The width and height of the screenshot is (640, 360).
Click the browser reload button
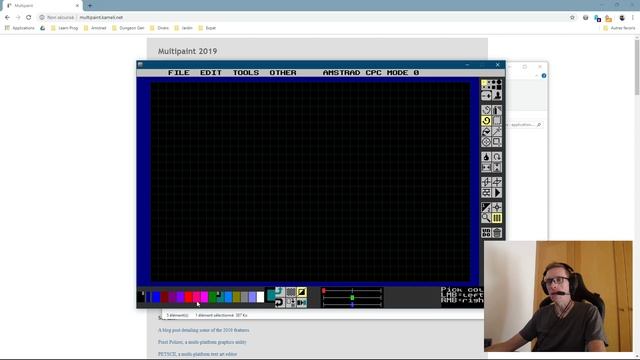click(29, 18)
